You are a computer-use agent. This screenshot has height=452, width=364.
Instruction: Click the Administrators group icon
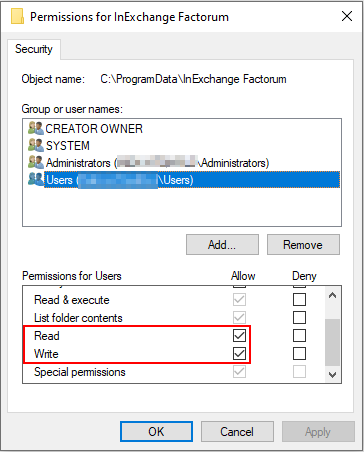(36, 162)
